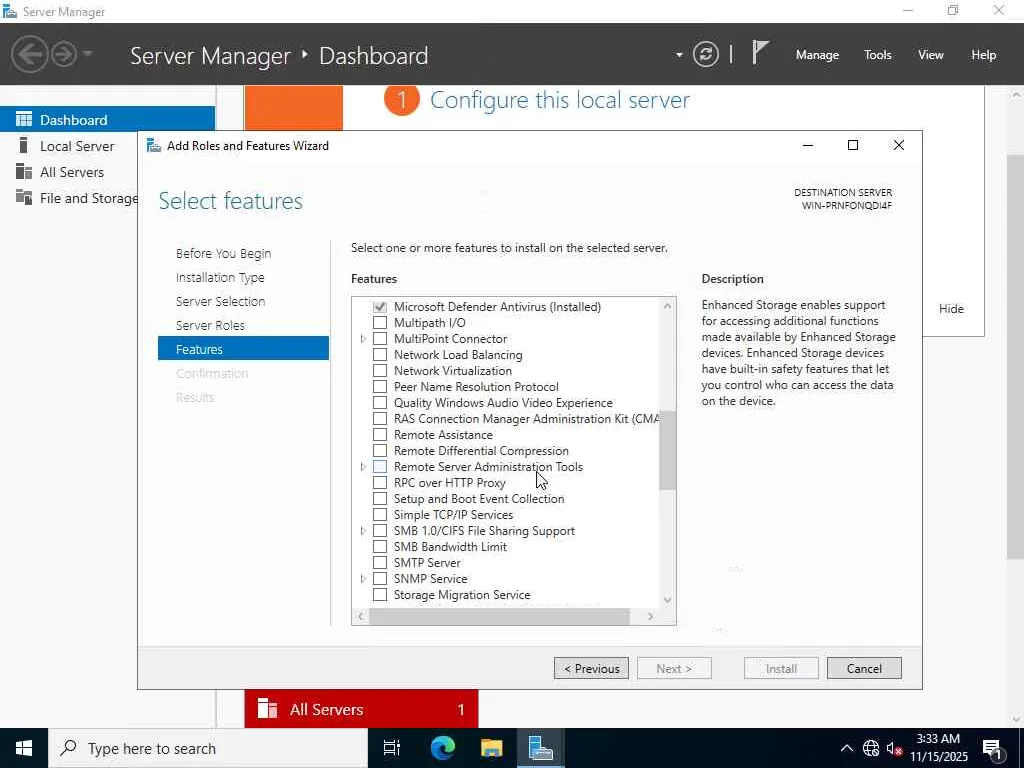Click the Server Manager forward arrow icon

64,54
